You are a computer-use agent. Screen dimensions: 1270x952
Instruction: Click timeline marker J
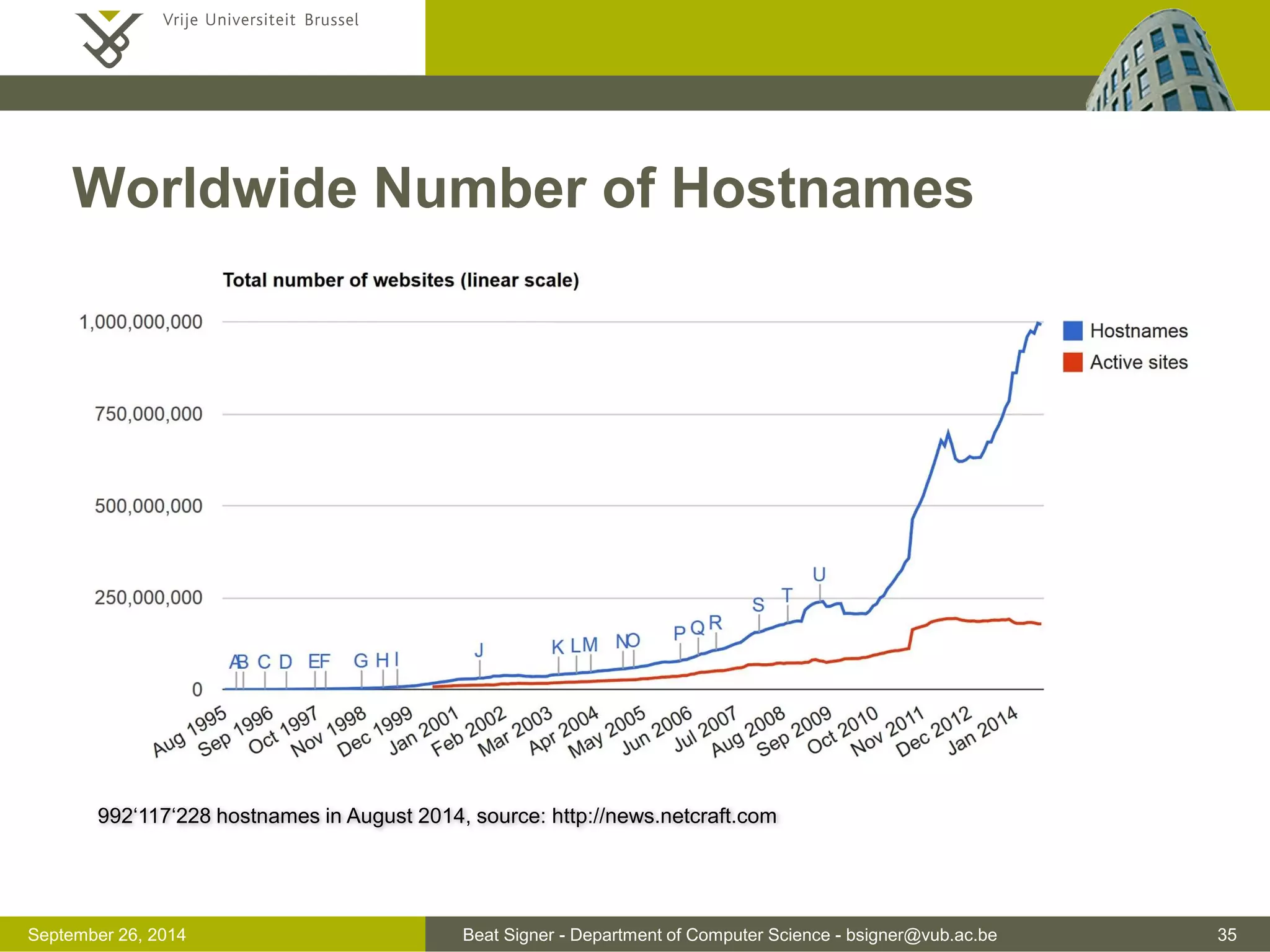click(479, 650)
